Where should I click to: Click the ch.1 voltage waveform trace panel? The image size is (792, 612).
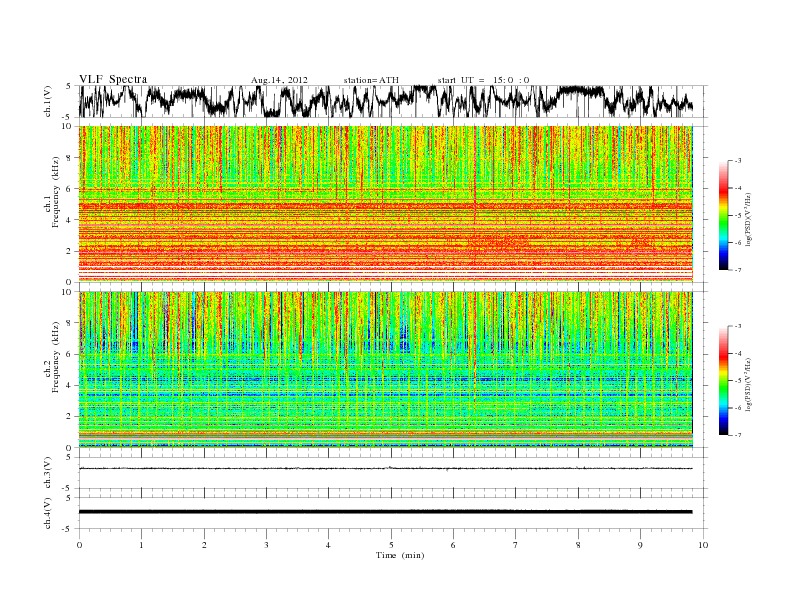(x=392, y=101)
